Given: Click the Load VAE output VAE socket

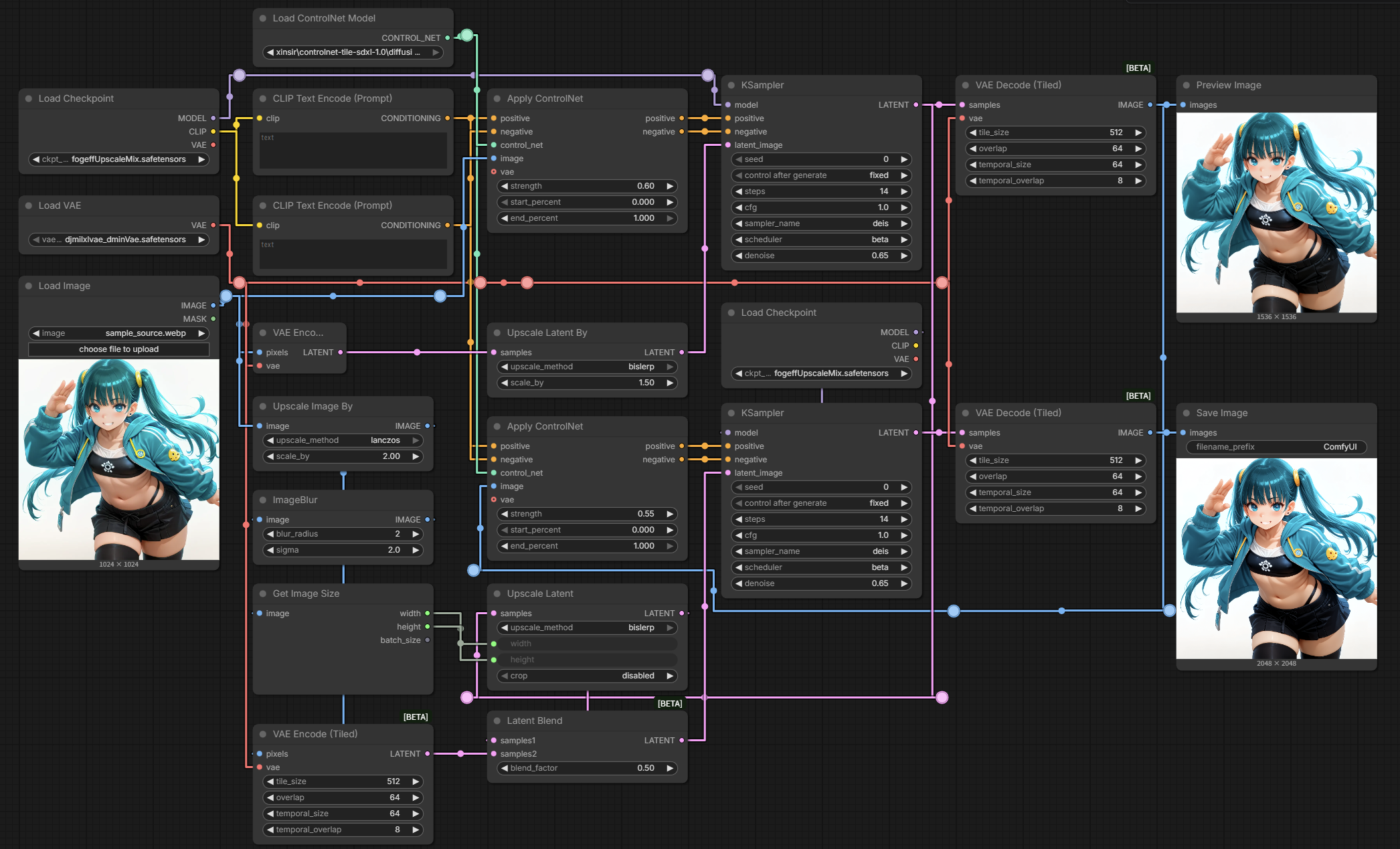Looking at the screenshot, I should [213, 225].
